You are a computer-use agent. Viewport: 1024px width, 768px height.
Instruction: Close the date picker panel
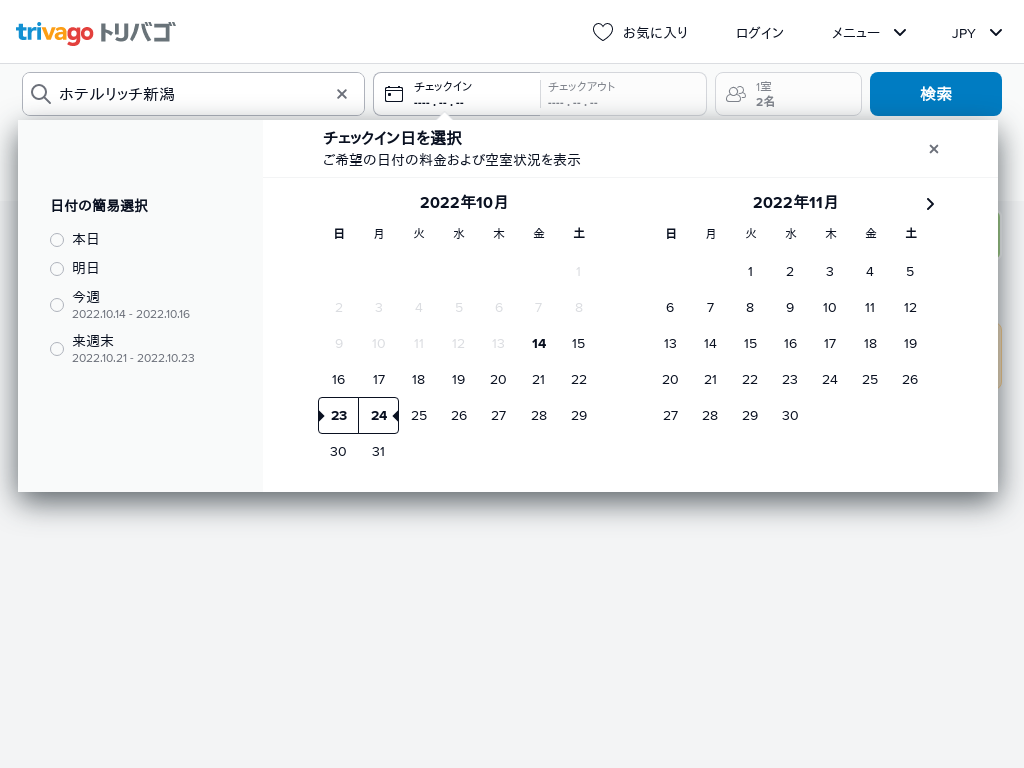[x=933, y=149]
